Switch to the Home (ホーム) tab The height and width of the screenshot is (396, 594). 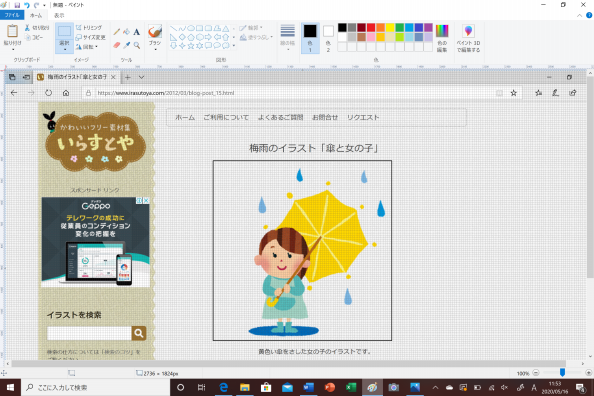tap(36, 16)
